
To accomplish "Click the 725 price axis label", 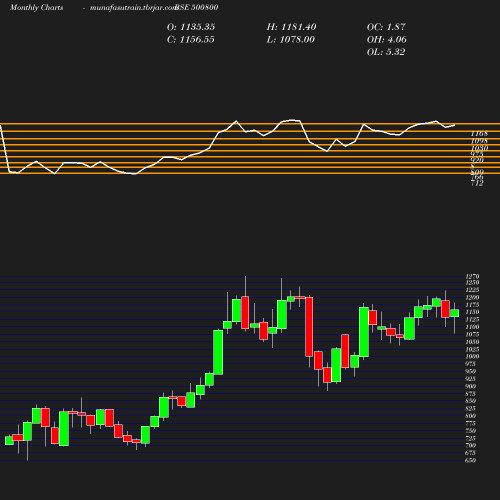I will click(471, 438).
